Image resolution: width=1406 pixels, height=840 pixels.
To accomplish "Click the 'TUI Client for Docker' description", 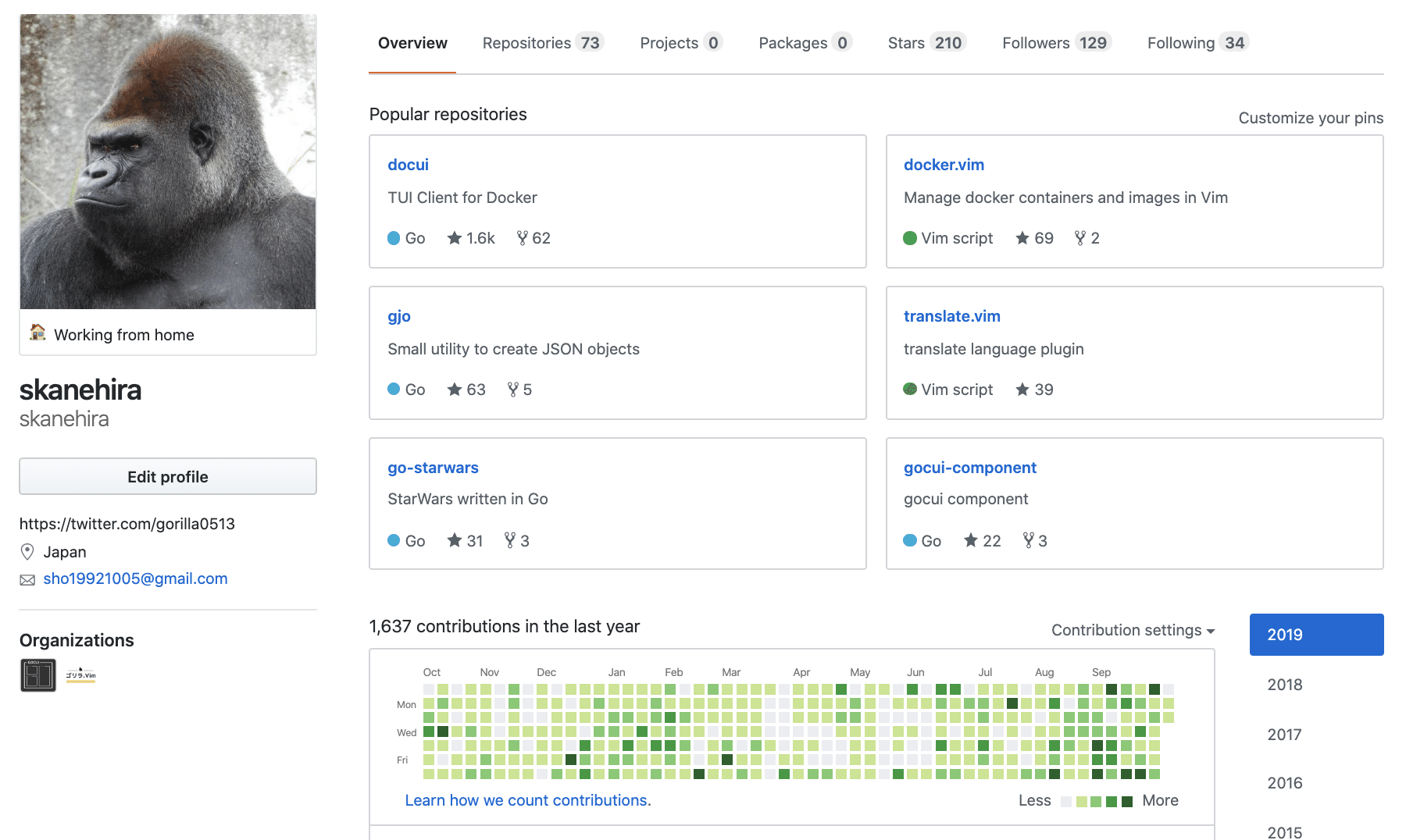I will (462, 198).
